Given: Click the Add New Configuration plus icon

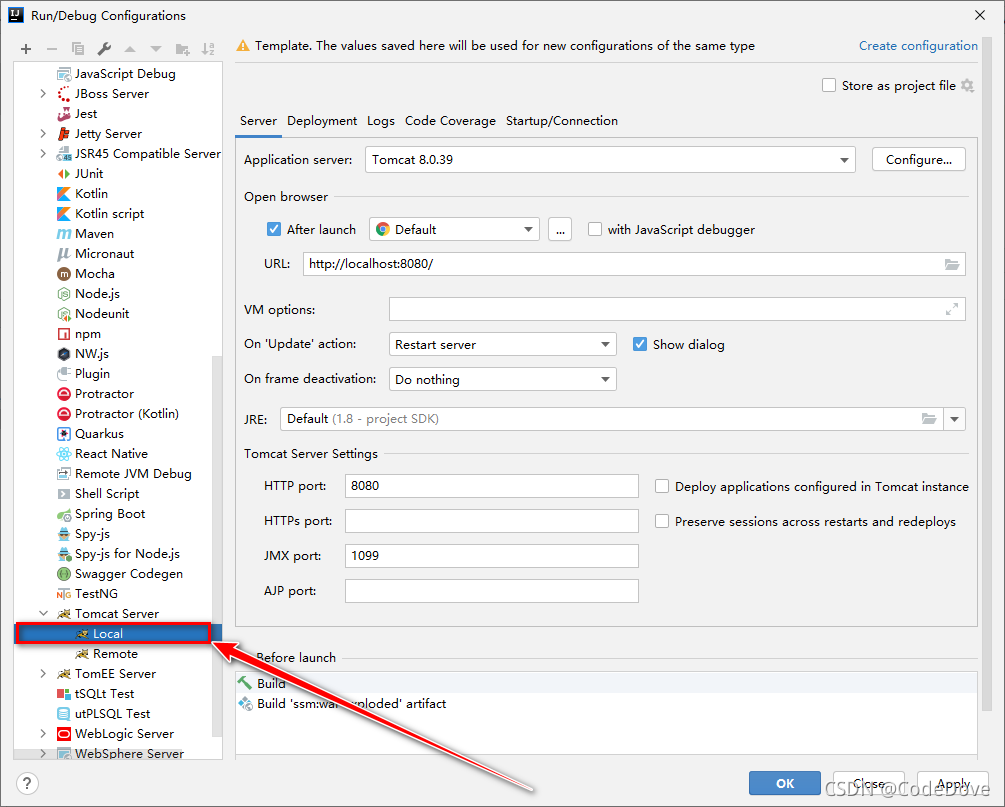Looking at the screenshot, I should 26,49.
